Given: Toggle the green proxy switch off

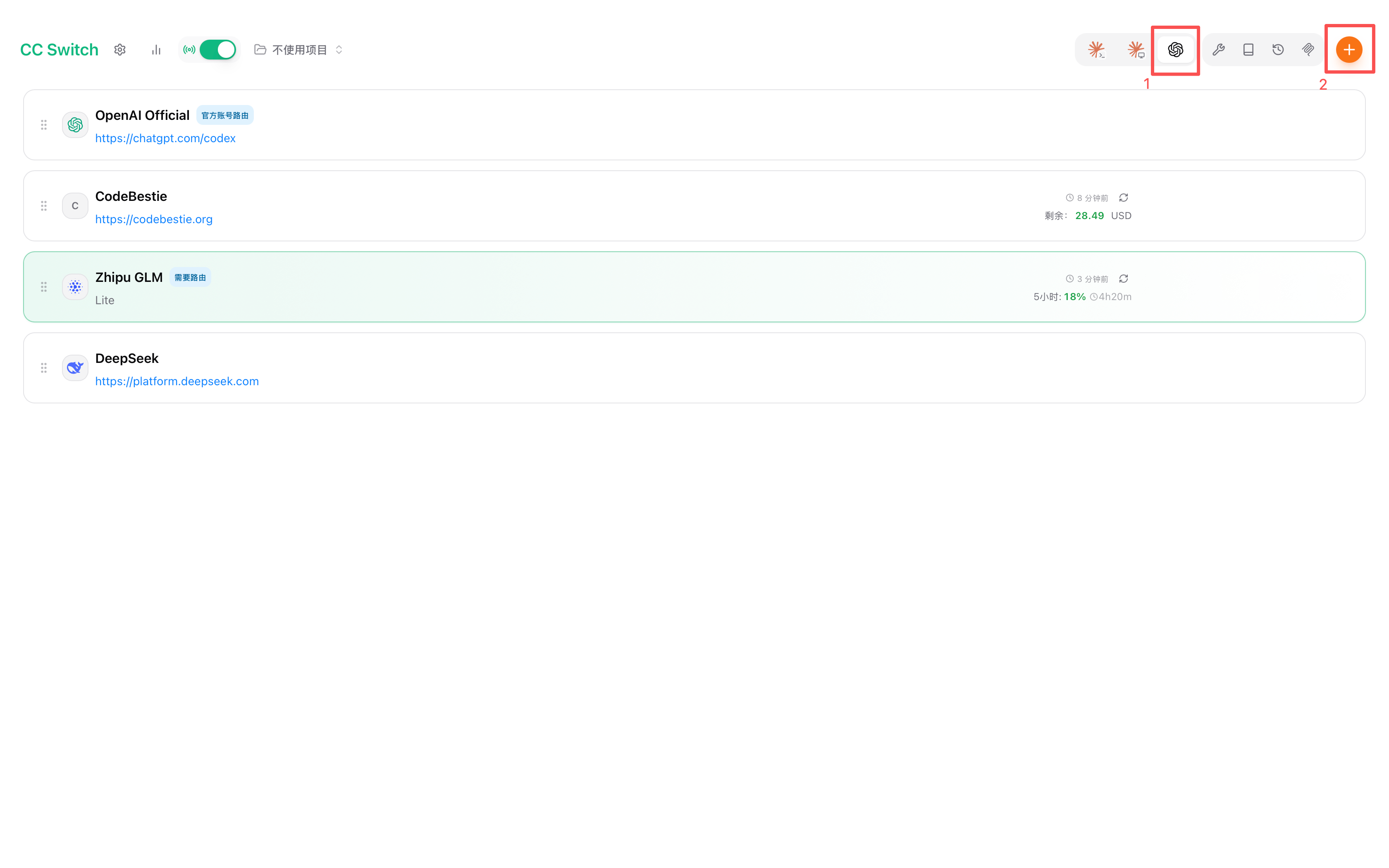Looking at the screenshot, I should click(x=217, y=50).
